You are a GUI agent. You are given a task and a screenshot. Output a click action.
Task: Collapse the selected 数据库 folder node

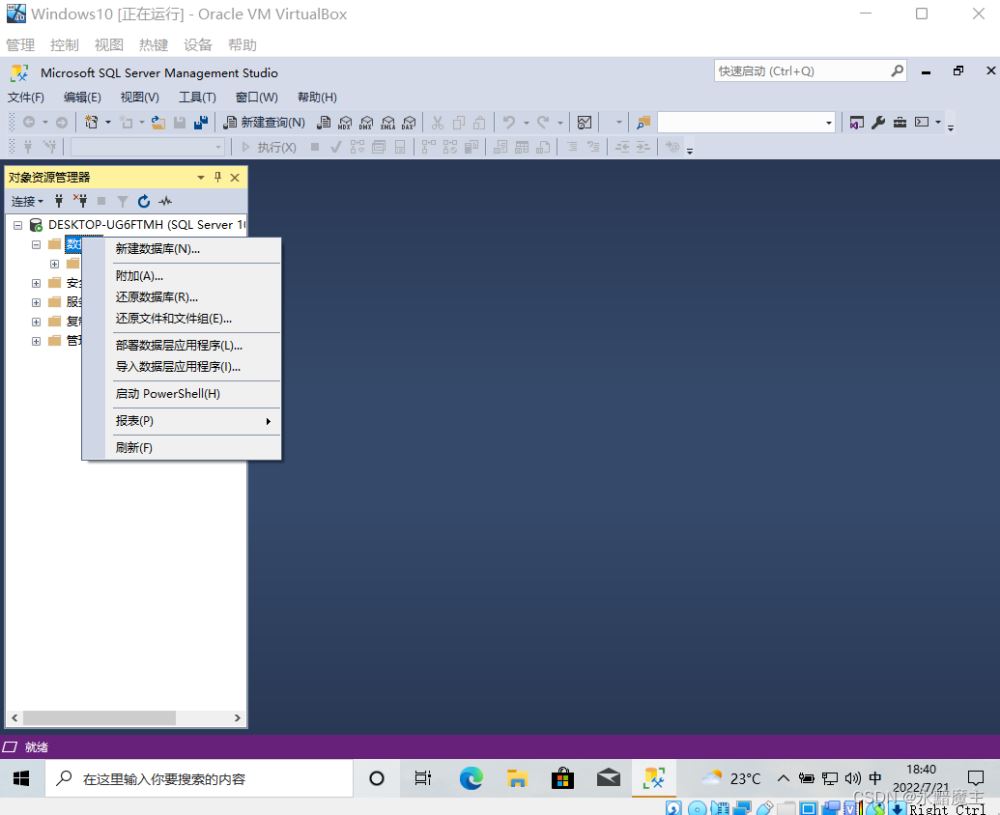point(36,244)
